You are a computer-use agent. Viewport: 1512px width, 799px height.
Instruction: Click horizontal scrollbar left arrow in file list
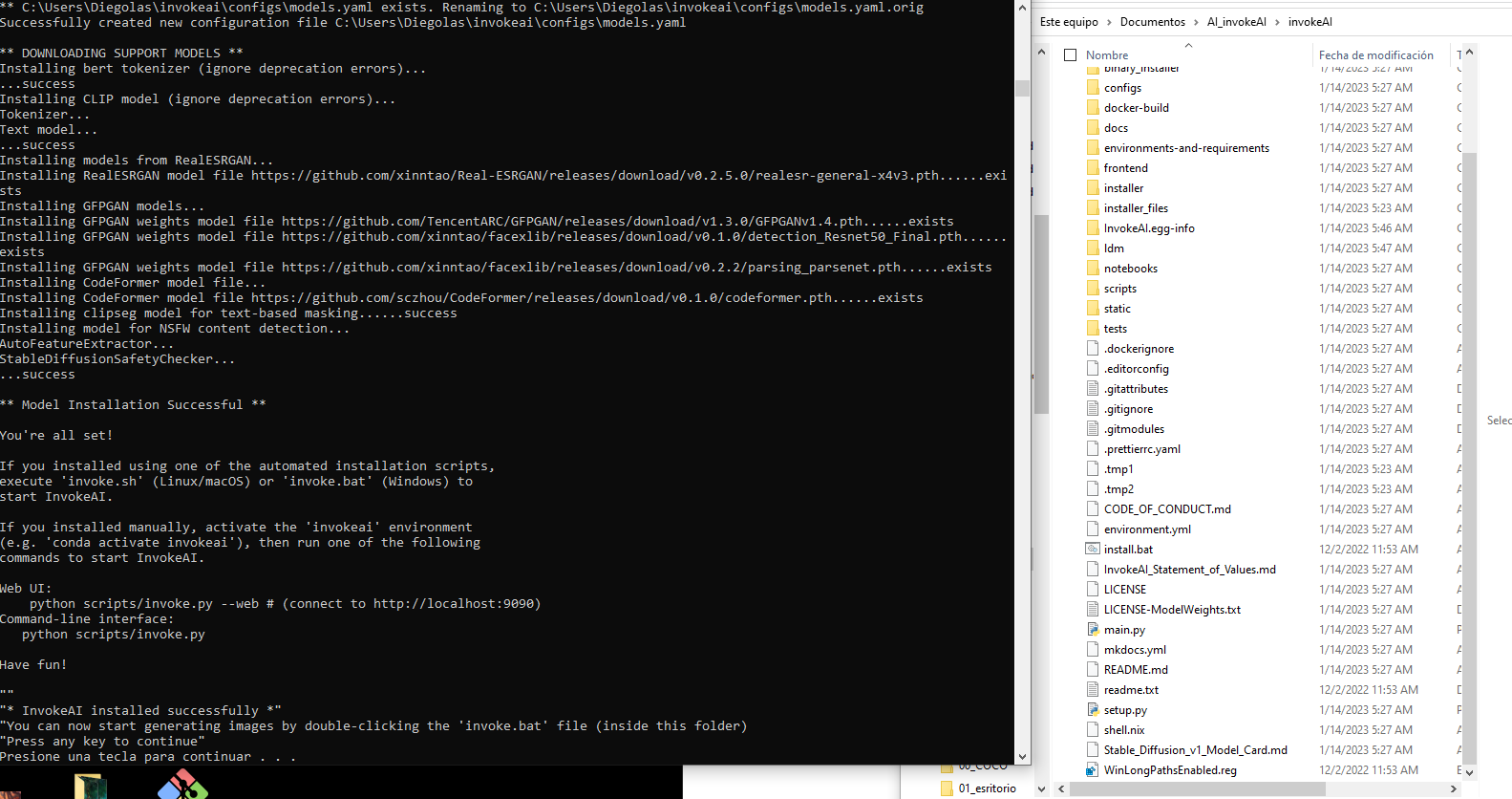1059,789
